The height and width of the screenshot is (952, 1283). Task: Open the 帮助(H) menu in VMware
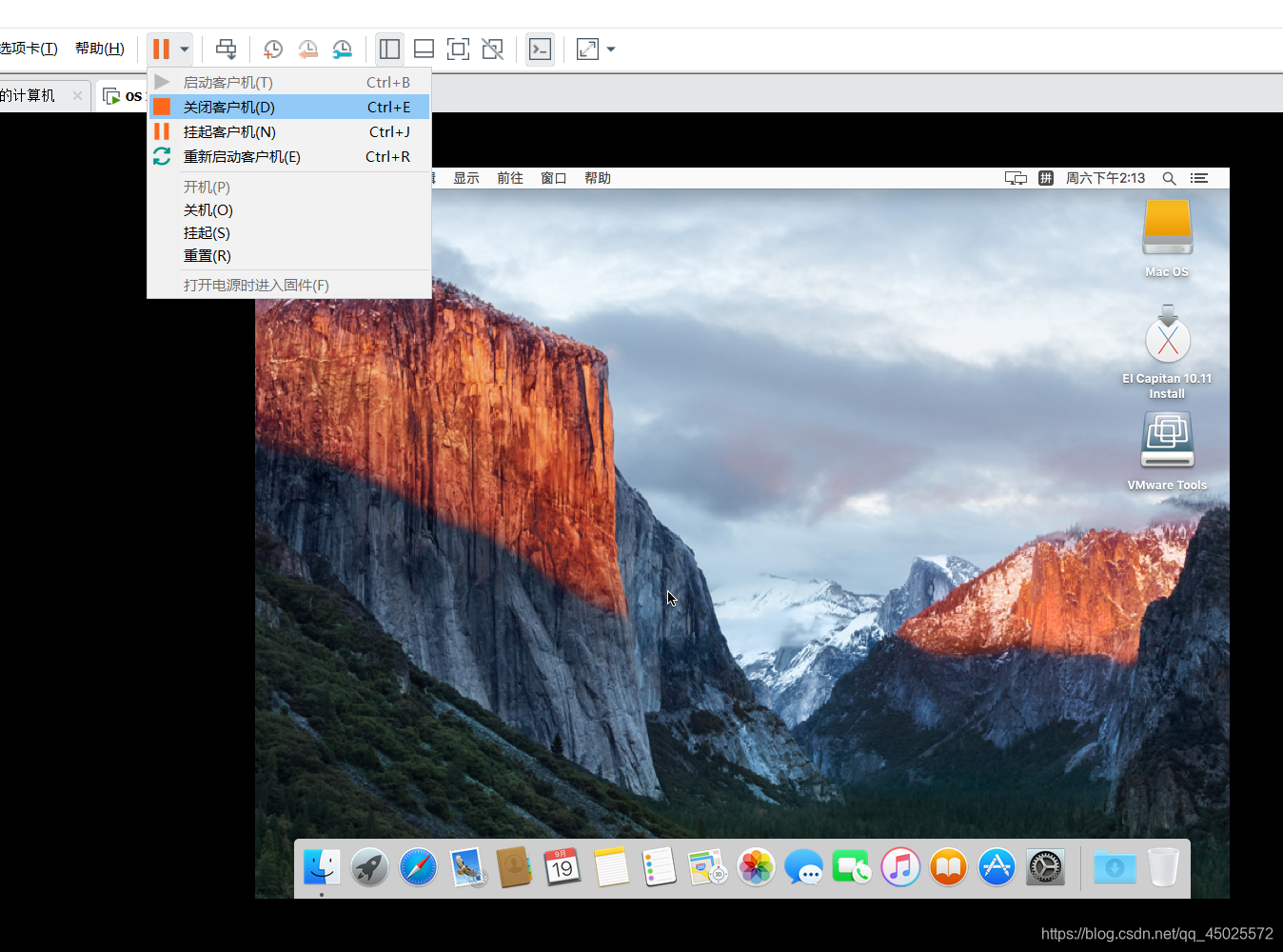click(100, 49)
